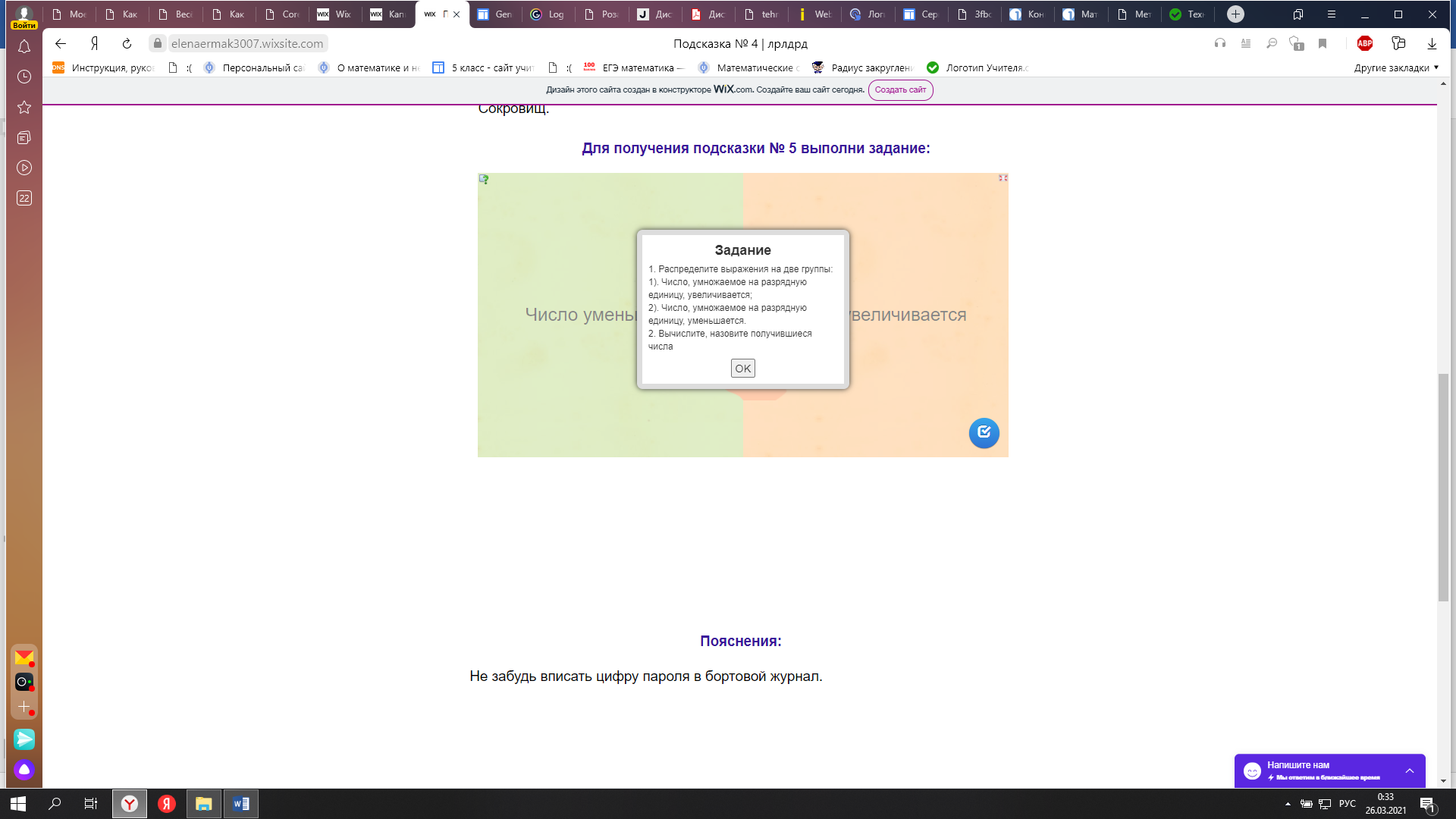Click the address bar URL field

click(247, 43)
